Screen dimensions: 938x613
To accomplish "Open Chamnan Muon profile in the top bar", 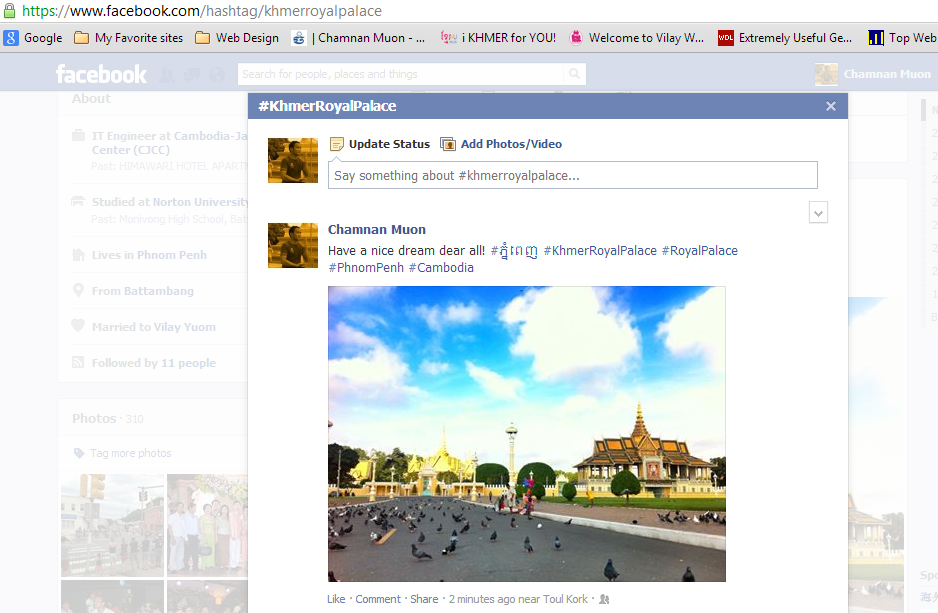I will 873,74.
